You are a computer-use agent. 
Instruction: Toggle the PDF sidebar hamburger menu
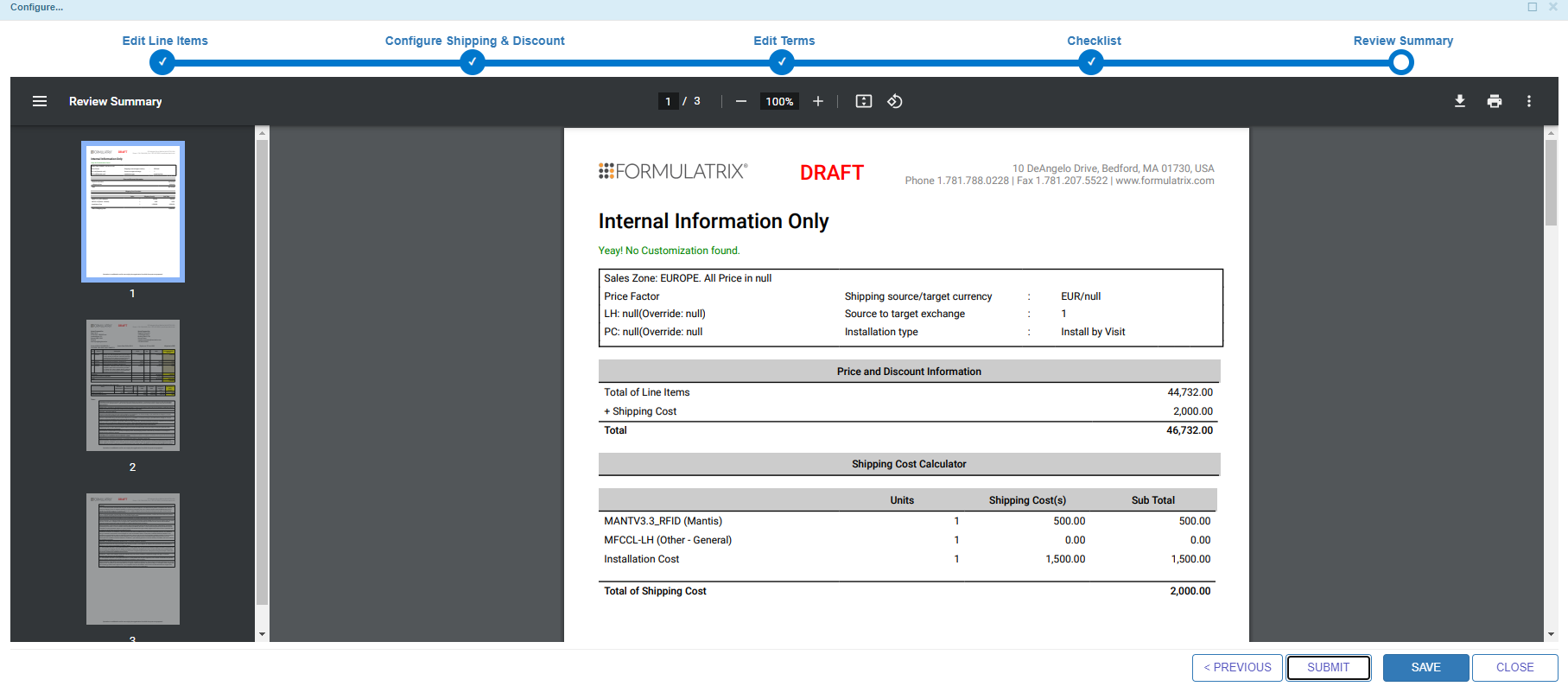click(40, 101)
